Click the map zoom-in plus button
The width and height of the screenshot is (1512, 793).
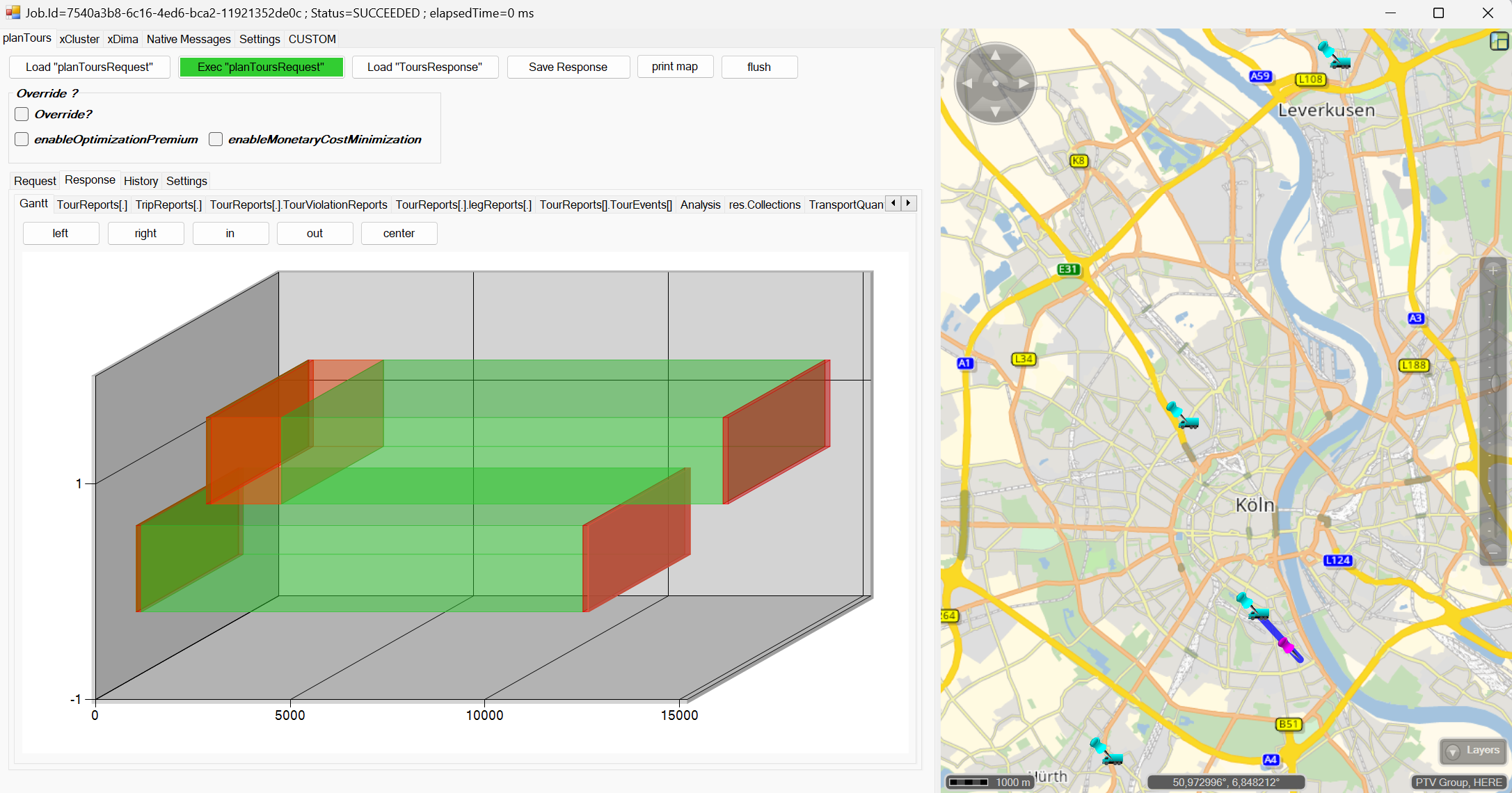pos(1493,270)
